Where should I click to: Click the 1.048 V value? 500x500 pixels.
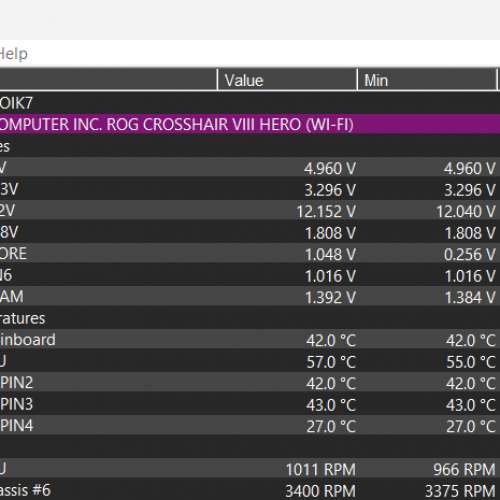[x=330, y=255]
